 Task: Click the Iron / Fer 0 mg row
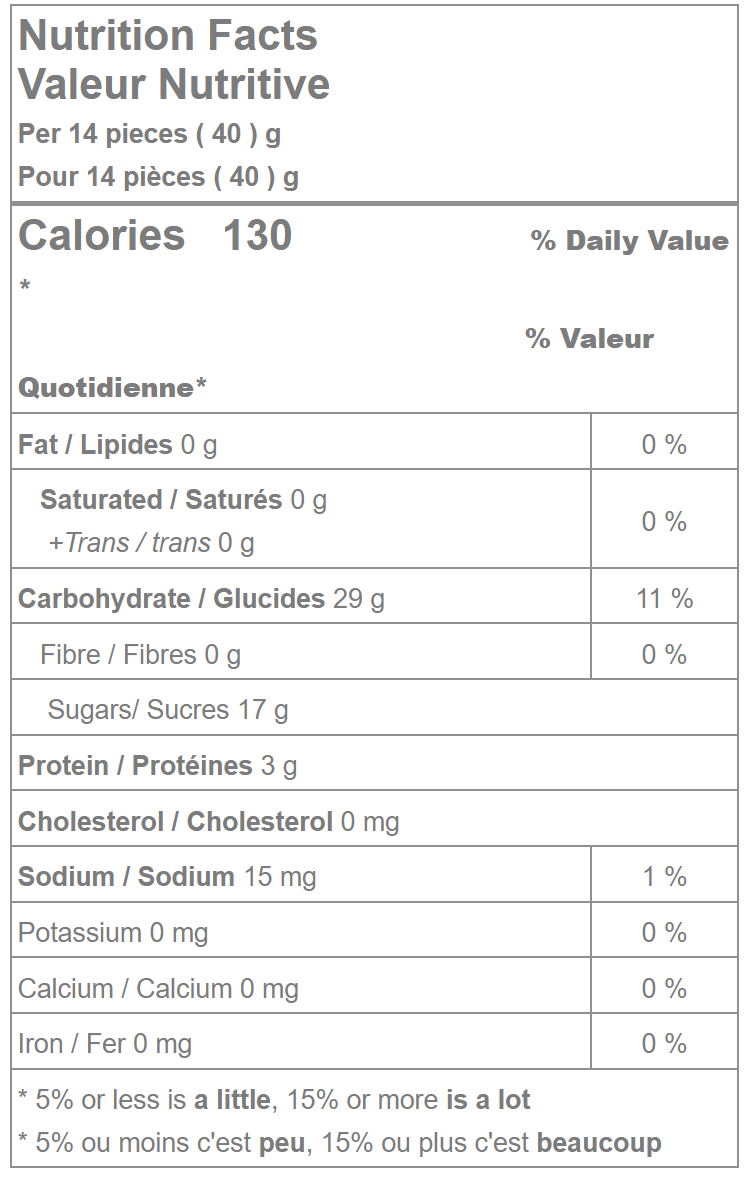[105, 1044]
